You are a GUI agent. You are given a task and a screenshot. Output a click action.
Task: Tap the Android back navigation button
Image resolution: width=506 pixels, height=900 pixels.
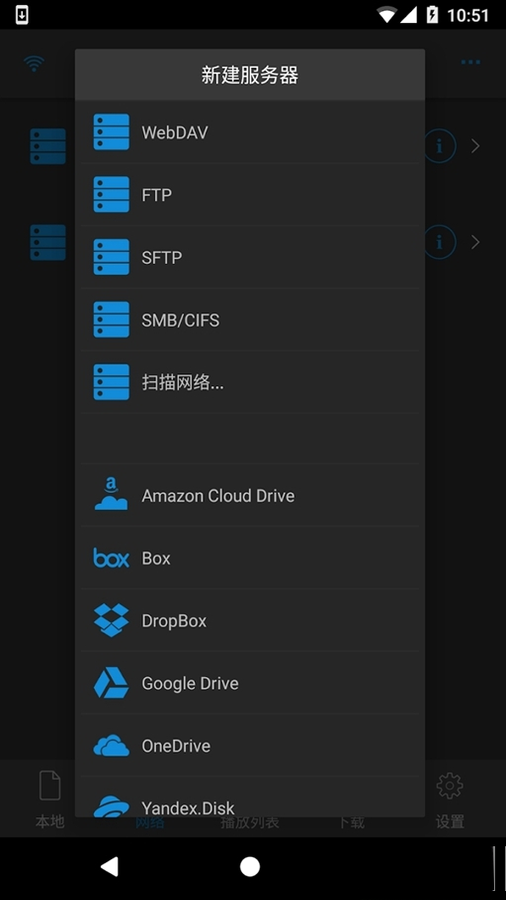(109, 867)
